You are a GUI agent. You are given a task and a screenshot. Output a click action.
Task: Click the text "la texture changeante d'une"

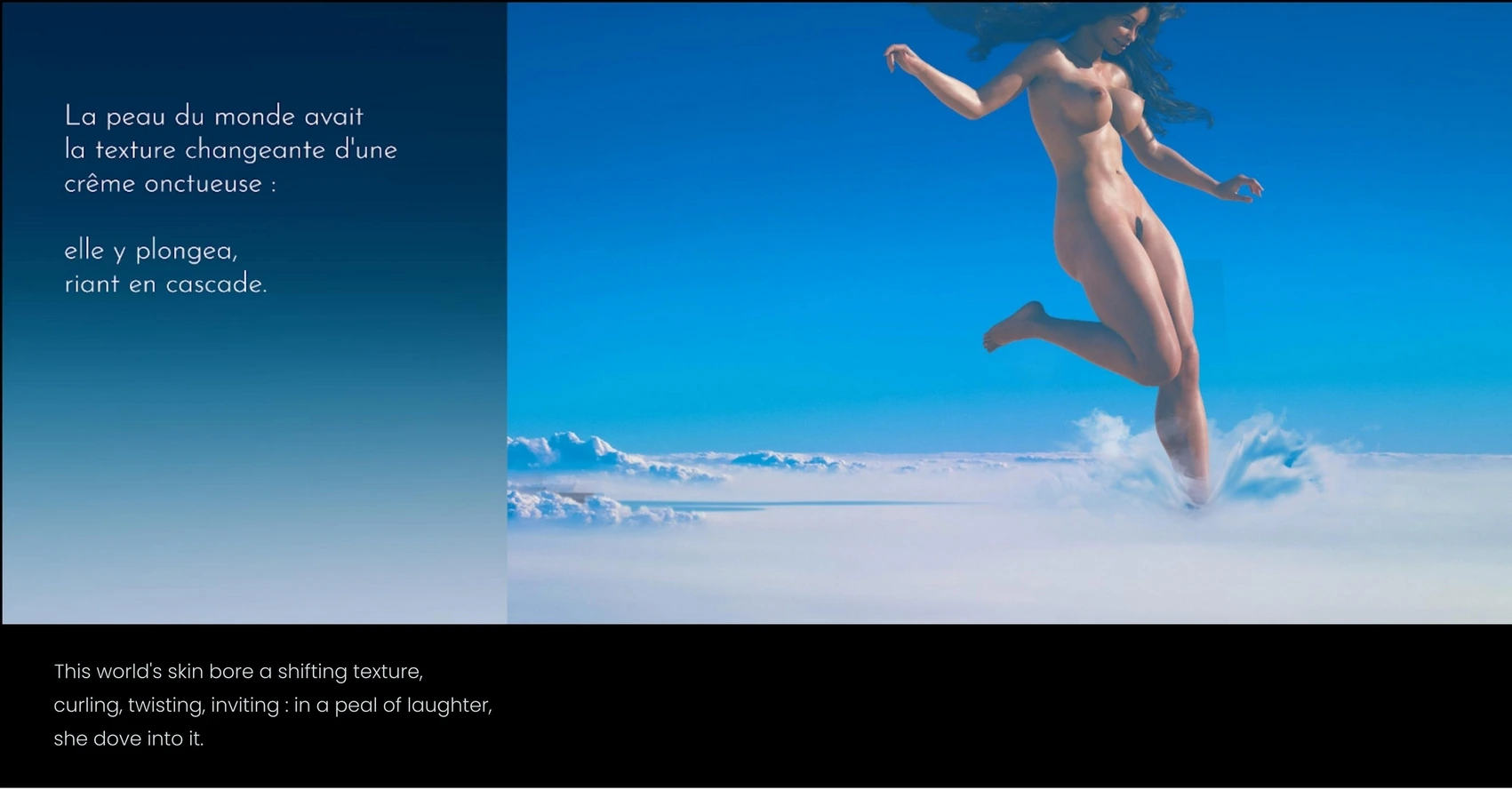coord(230,150)
